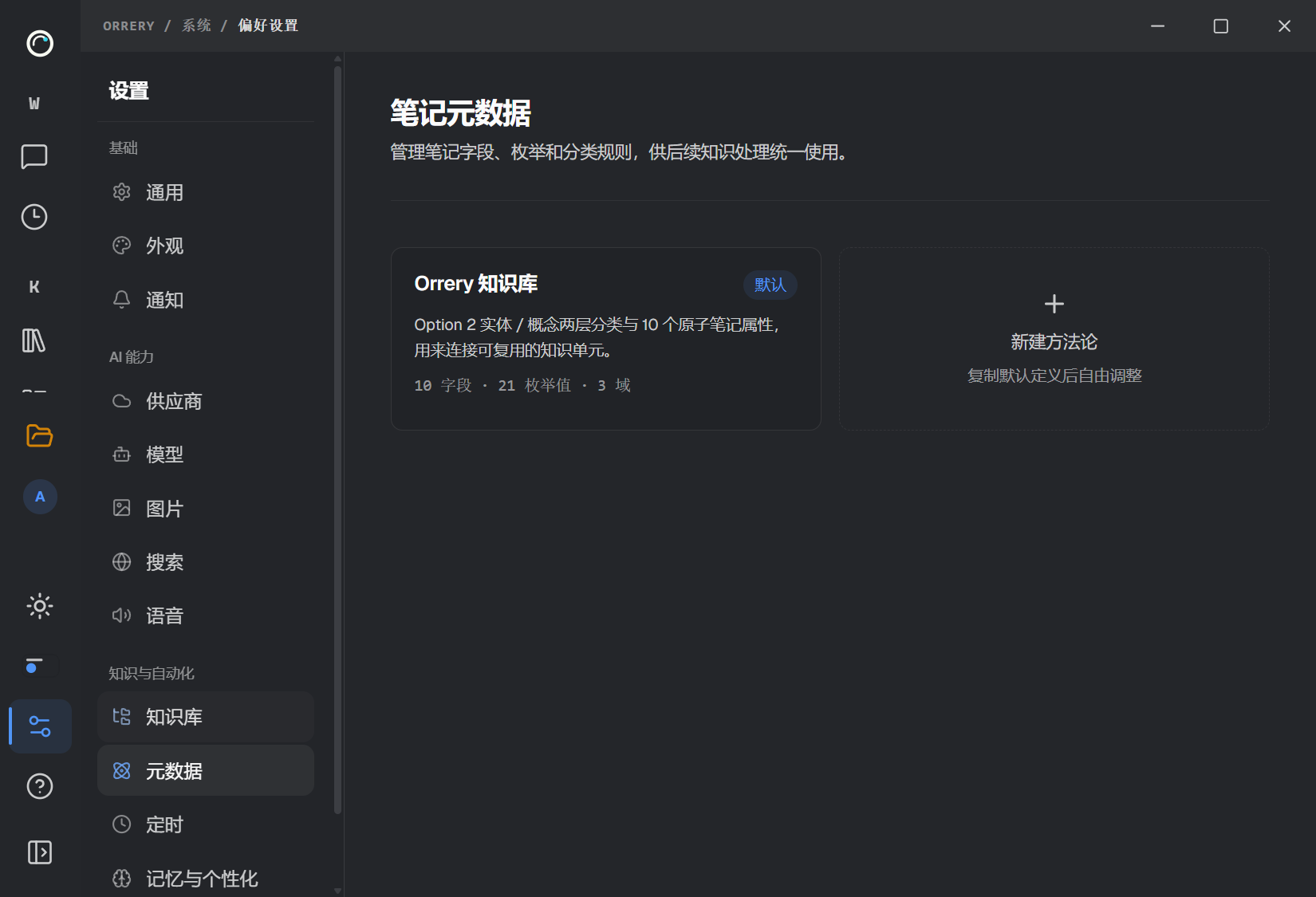This screenshot has height=897, width=1316.
Task: Open 知识库 knowledge base settings
Action: click(206, 717)
